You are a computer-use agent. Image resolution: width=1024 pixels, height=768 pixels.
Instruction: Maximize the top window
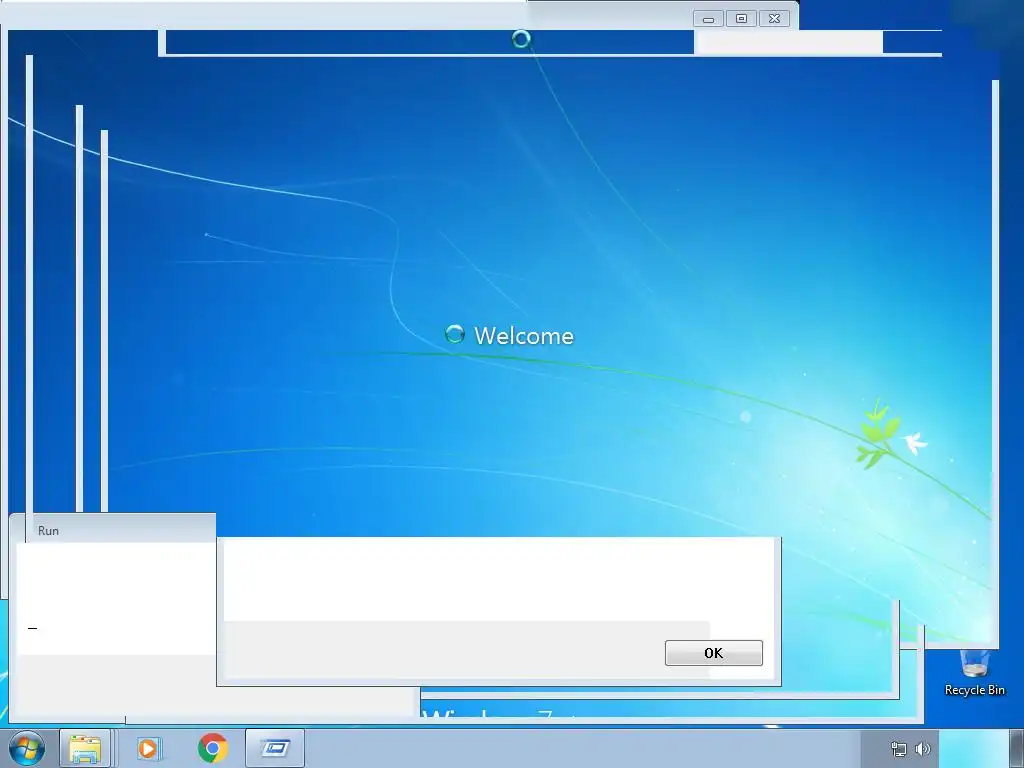[741, 19]
